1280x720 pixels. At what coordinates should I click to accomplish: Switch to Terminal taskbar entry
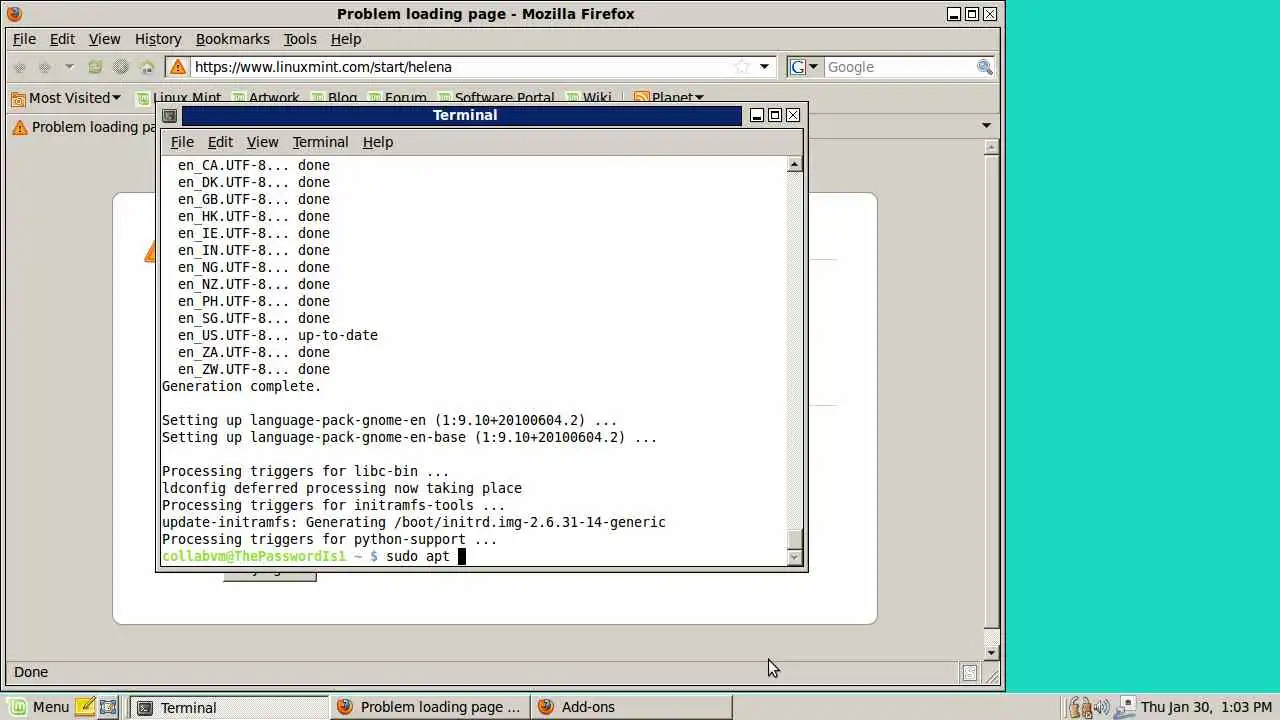coord(229,707)
